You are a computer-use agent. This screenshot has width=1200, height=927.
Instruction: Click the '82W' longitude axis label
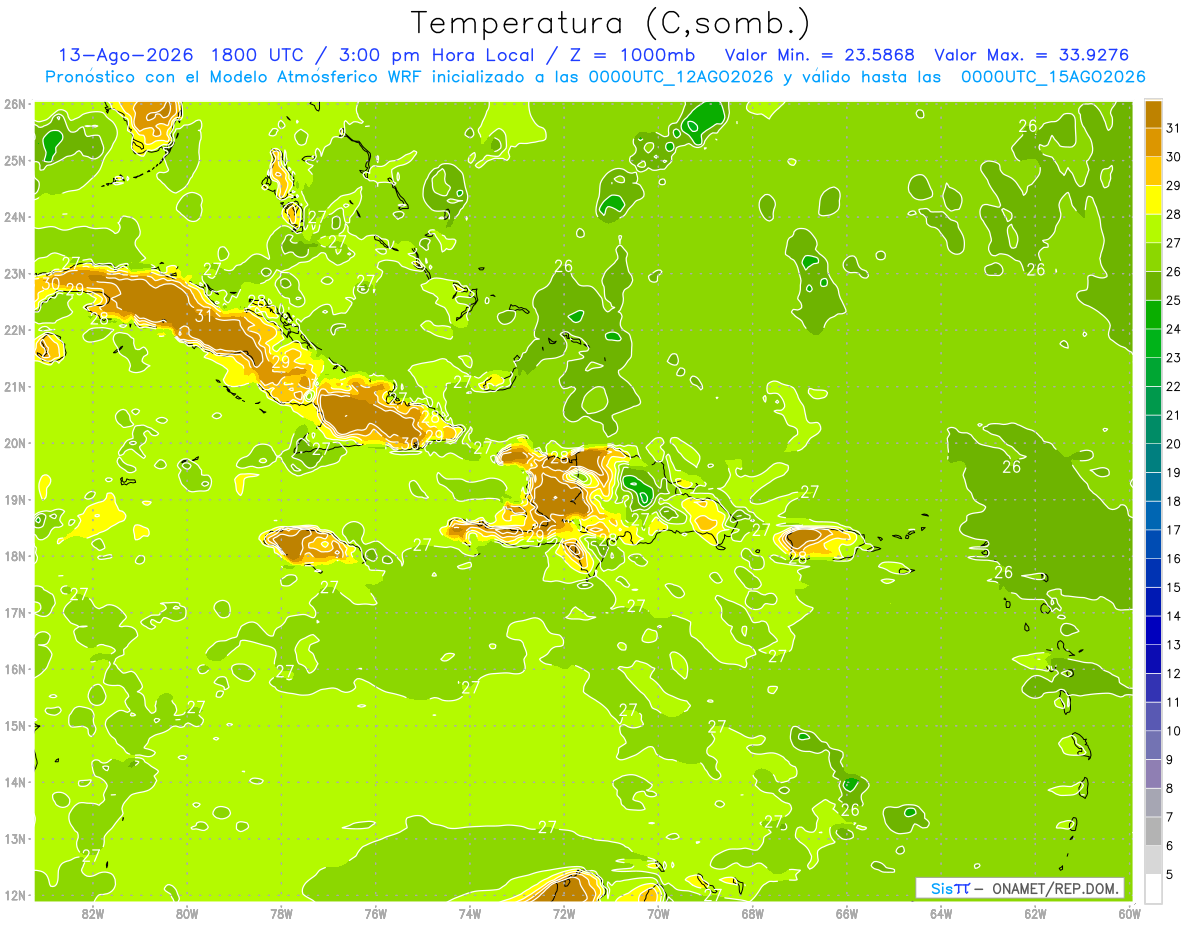coord(93,913)
